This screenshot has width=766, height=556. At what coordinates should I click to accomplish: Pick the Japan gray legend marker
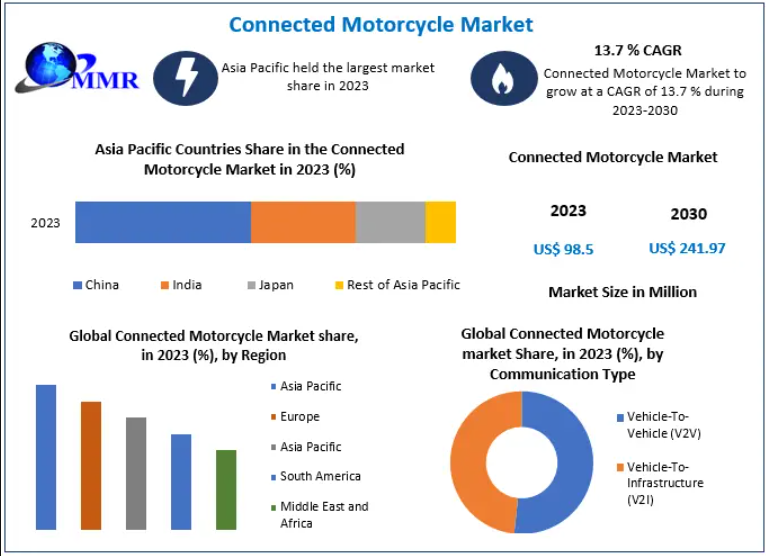coord(251,286)
